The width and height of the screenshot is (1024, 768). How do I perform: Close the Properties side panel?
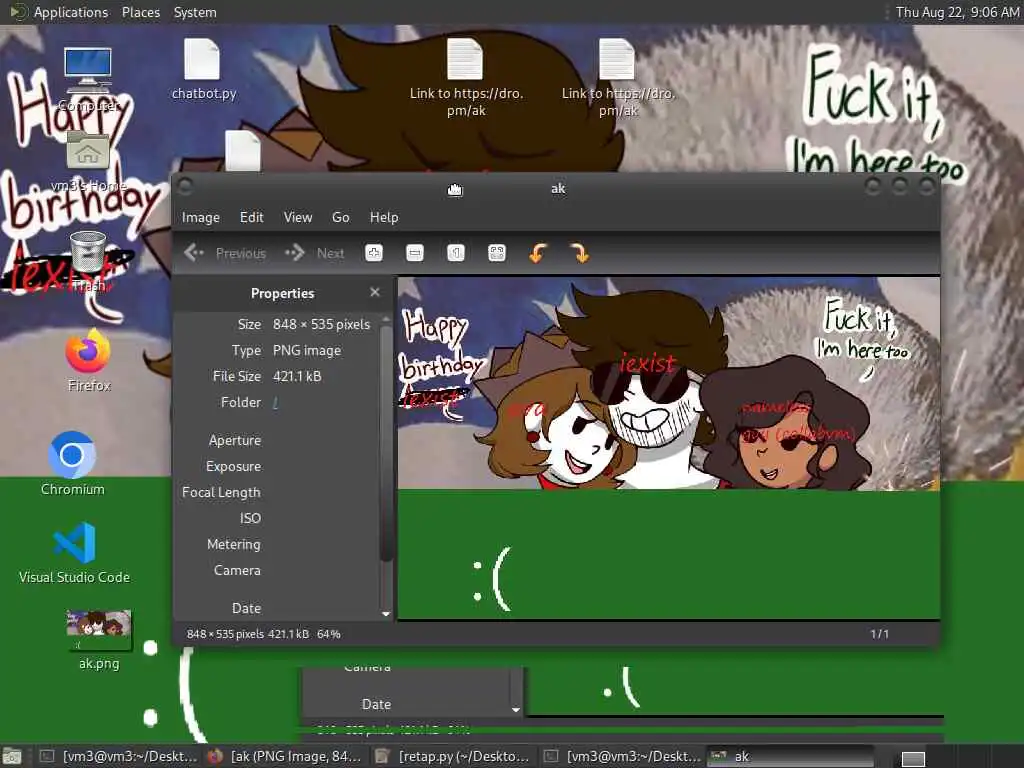pyautogui.click(x=375, y=292)
